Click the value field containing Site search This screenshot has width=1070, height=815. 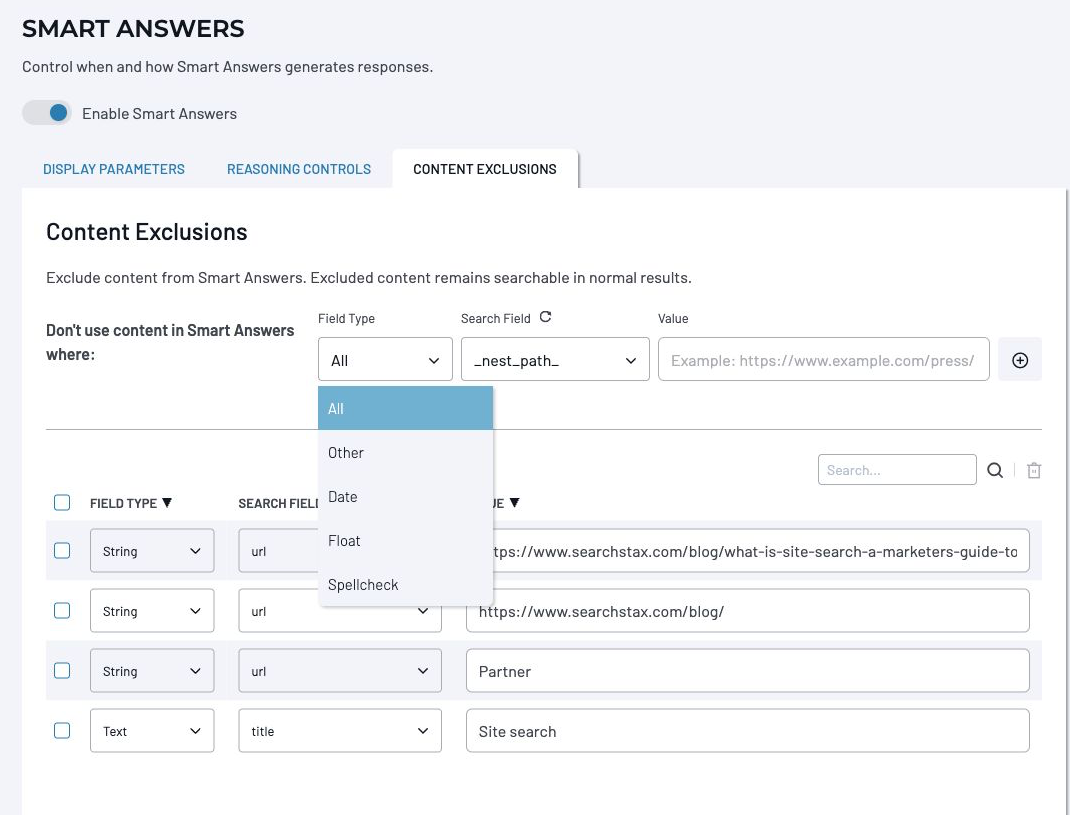pyautogui.click(x=747, y=730)
